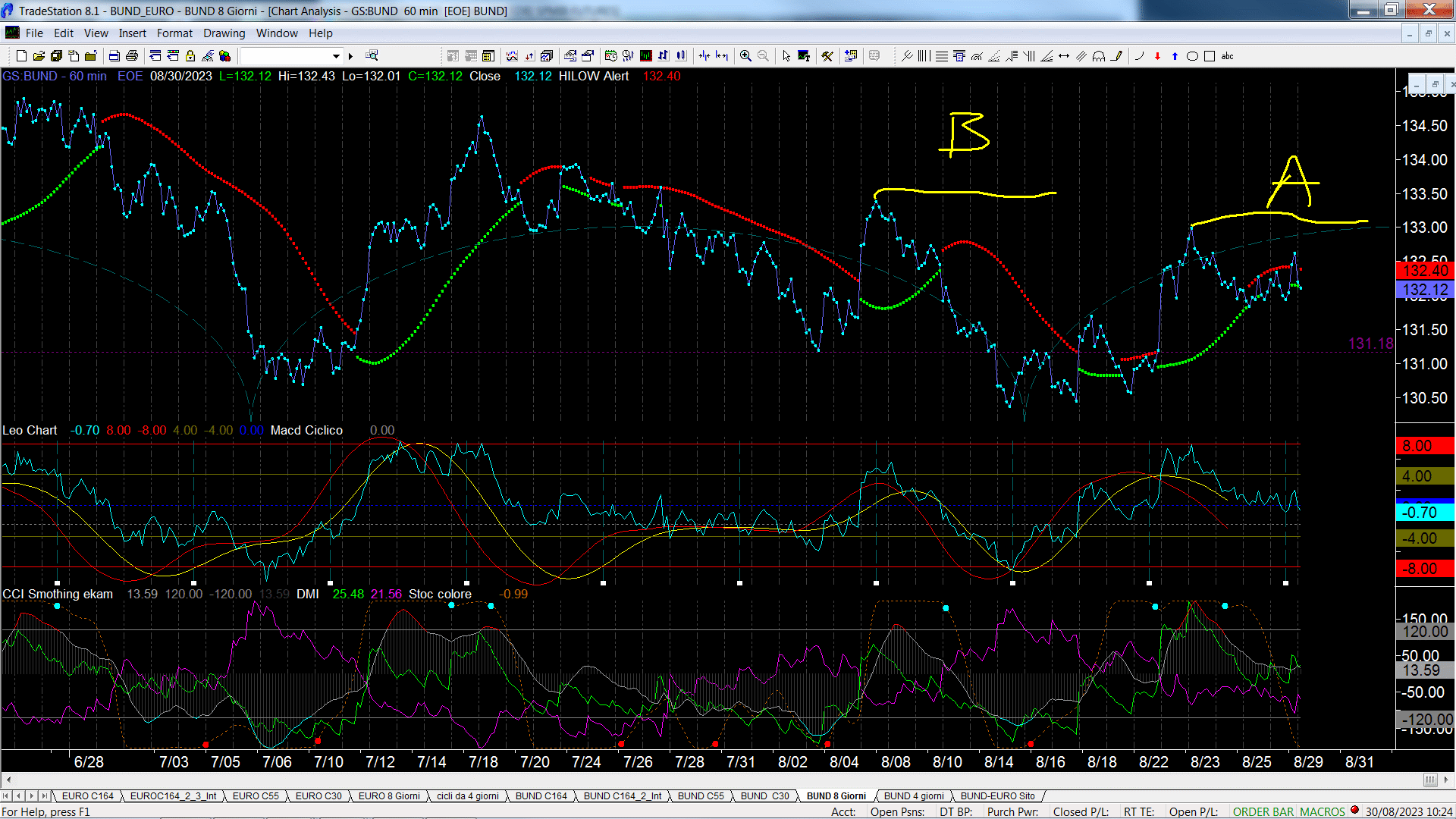Click the Open folder toolbar icon
Viewport: 1456px width, 819px height.
click(x=39, y=56)
